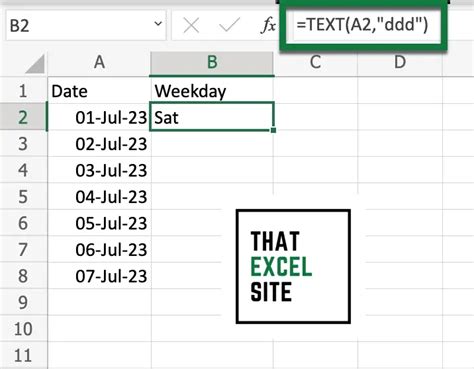Click the fill handle of cell B2

click(x=273, y=130)
